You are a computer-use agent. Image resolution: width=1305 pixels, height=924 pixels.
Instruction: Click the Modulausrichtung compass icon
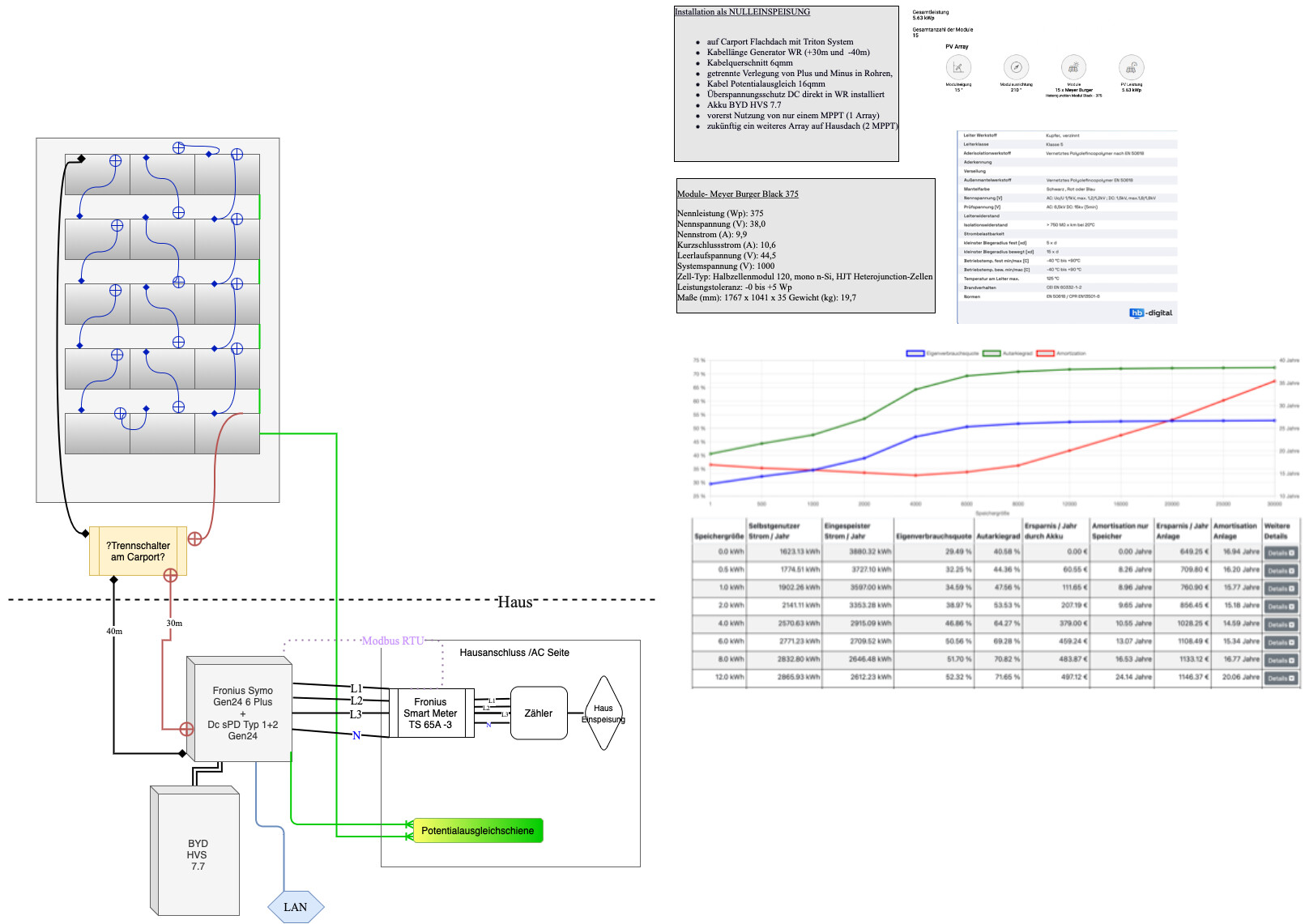1016,67
